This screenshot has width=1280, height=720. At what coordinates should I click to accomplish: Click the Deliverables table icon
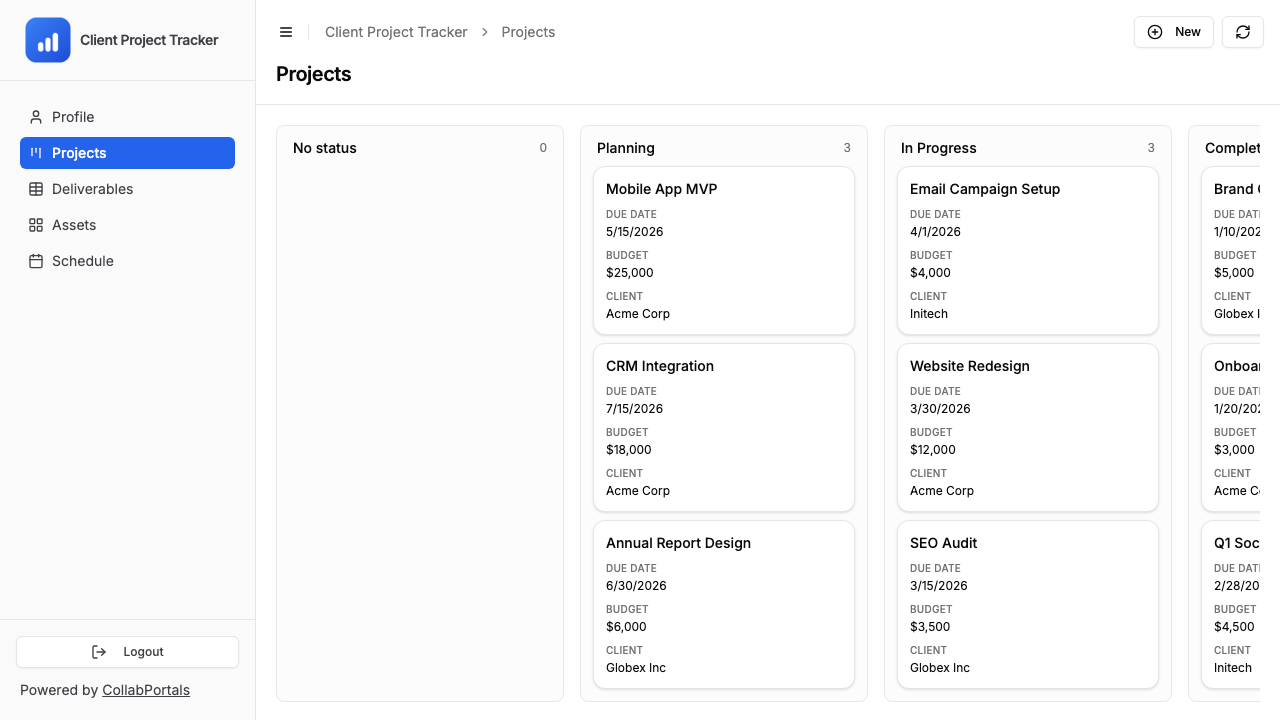point(36,189)
